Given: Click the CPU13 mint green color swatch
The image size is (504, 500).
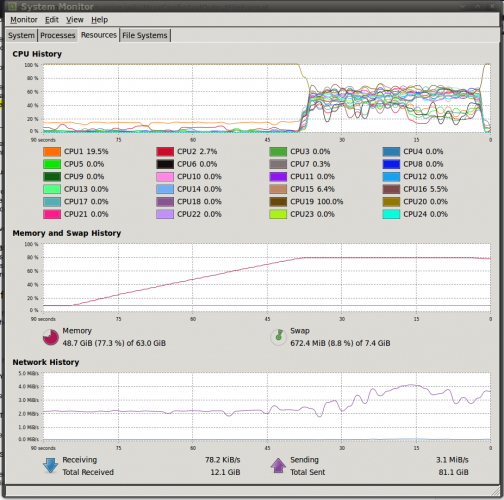Looking at the screenshot, I should pyautogui.click(x=52, y=189).
